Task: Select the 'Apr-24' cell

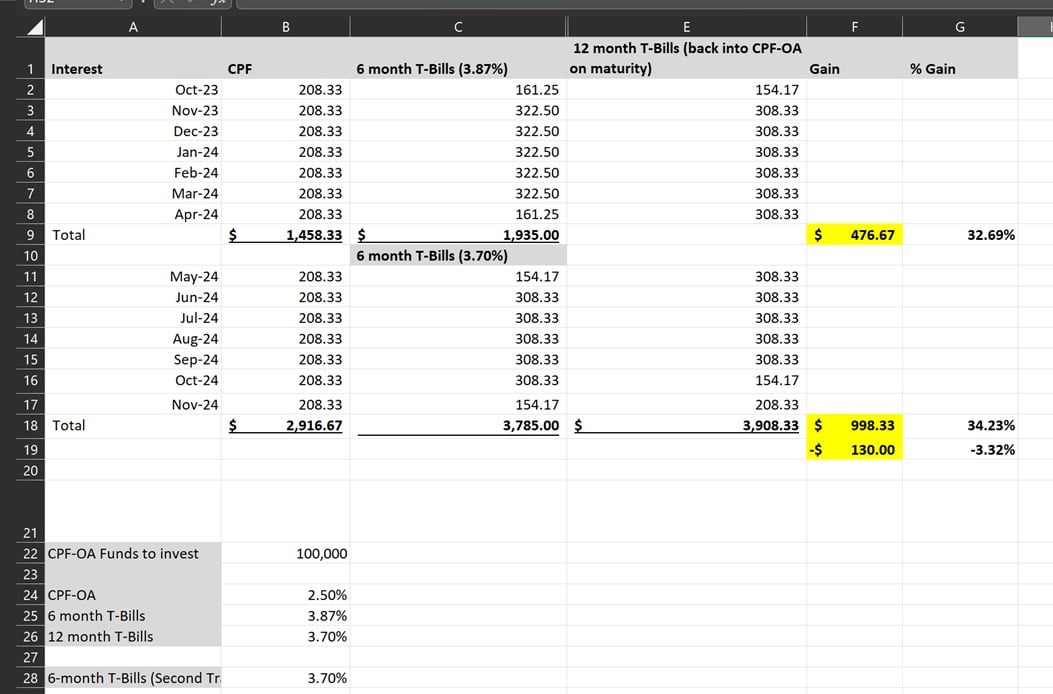Action: (x=133, y=214)
